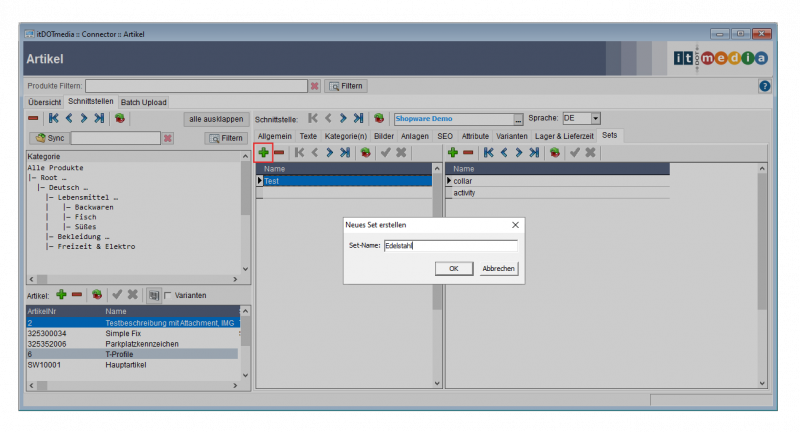
Task: Open the Shopware Demo selector ellipsis button
Action: [518, 118]
